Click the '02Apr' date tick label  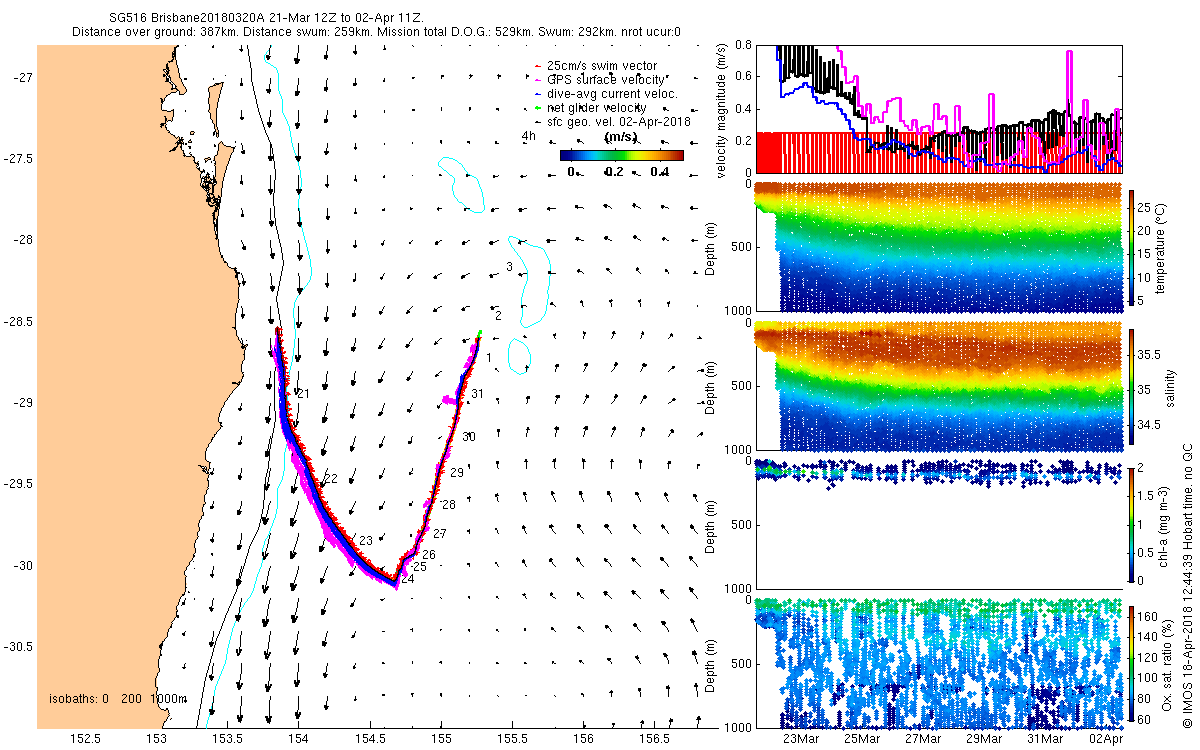tap(1106, 739)
